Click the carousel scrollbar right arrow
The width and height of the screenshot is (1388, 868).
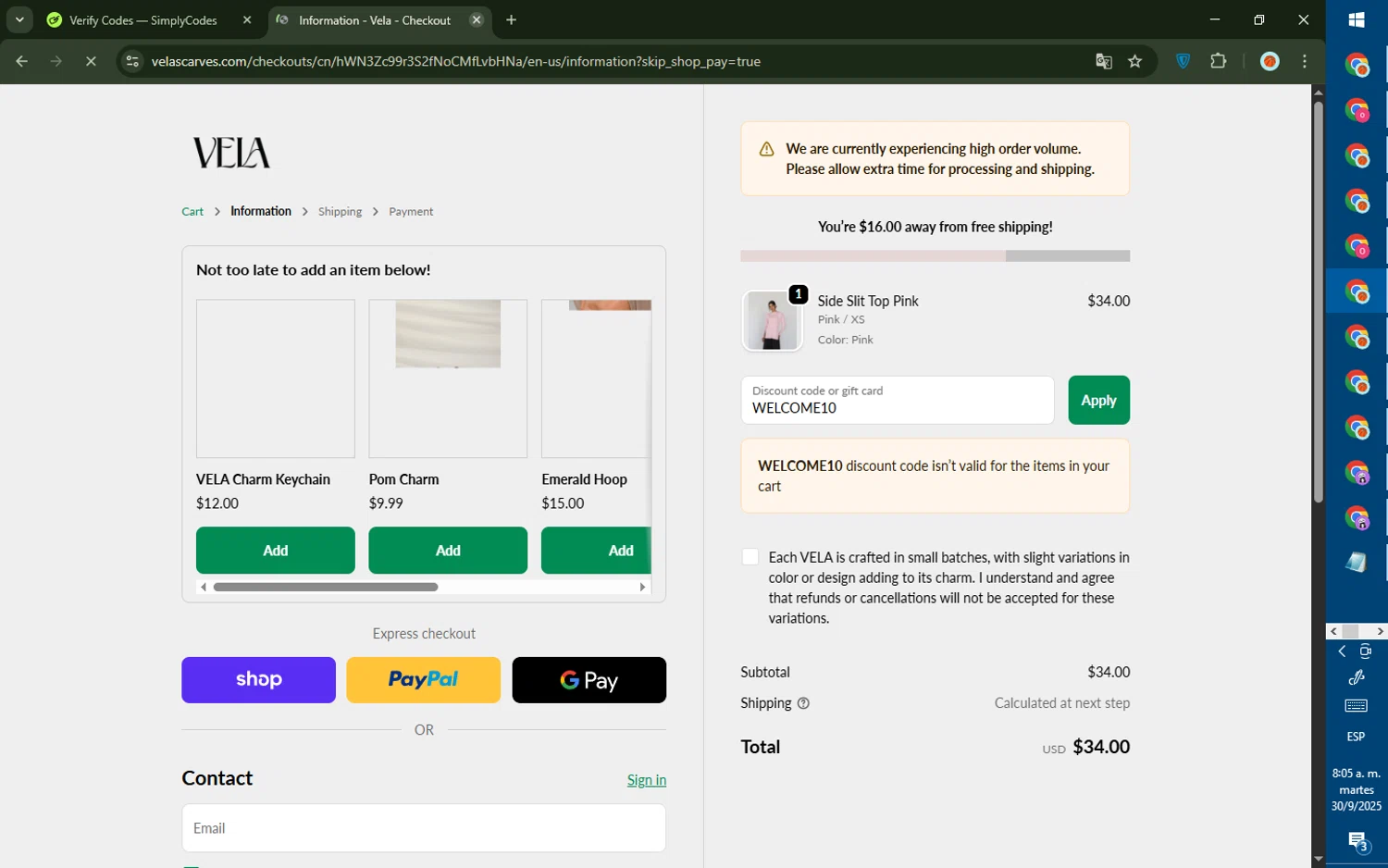coord(643,587)
